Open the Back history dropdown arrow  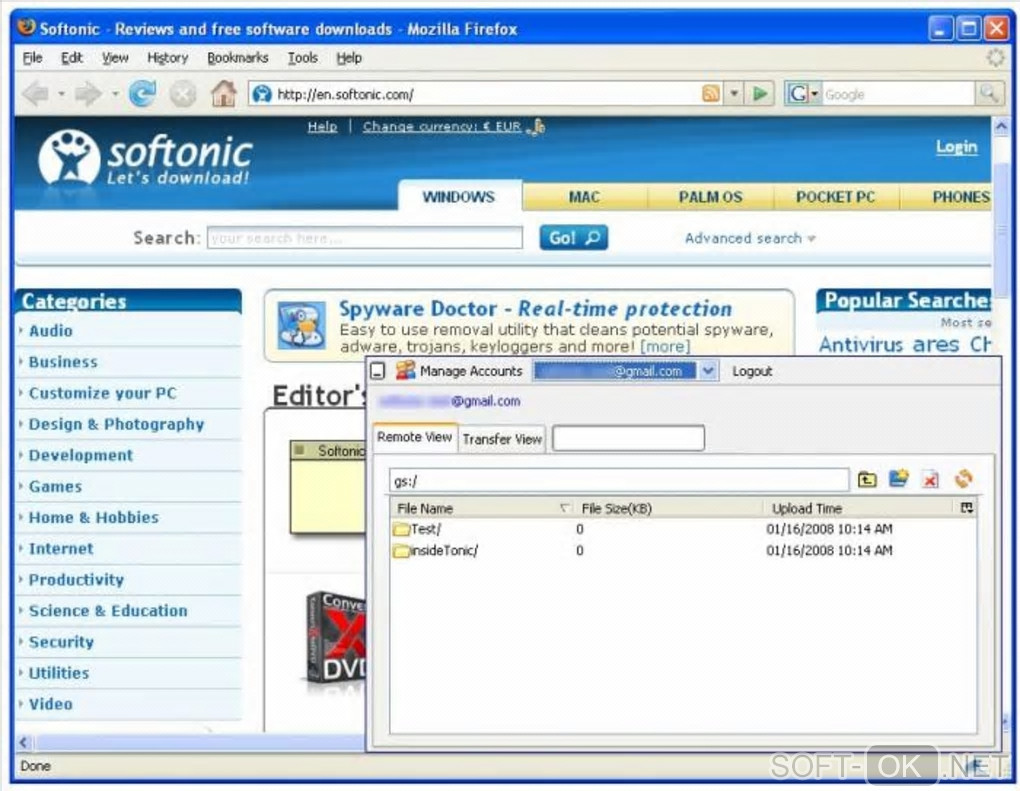[x=61, y=94]
